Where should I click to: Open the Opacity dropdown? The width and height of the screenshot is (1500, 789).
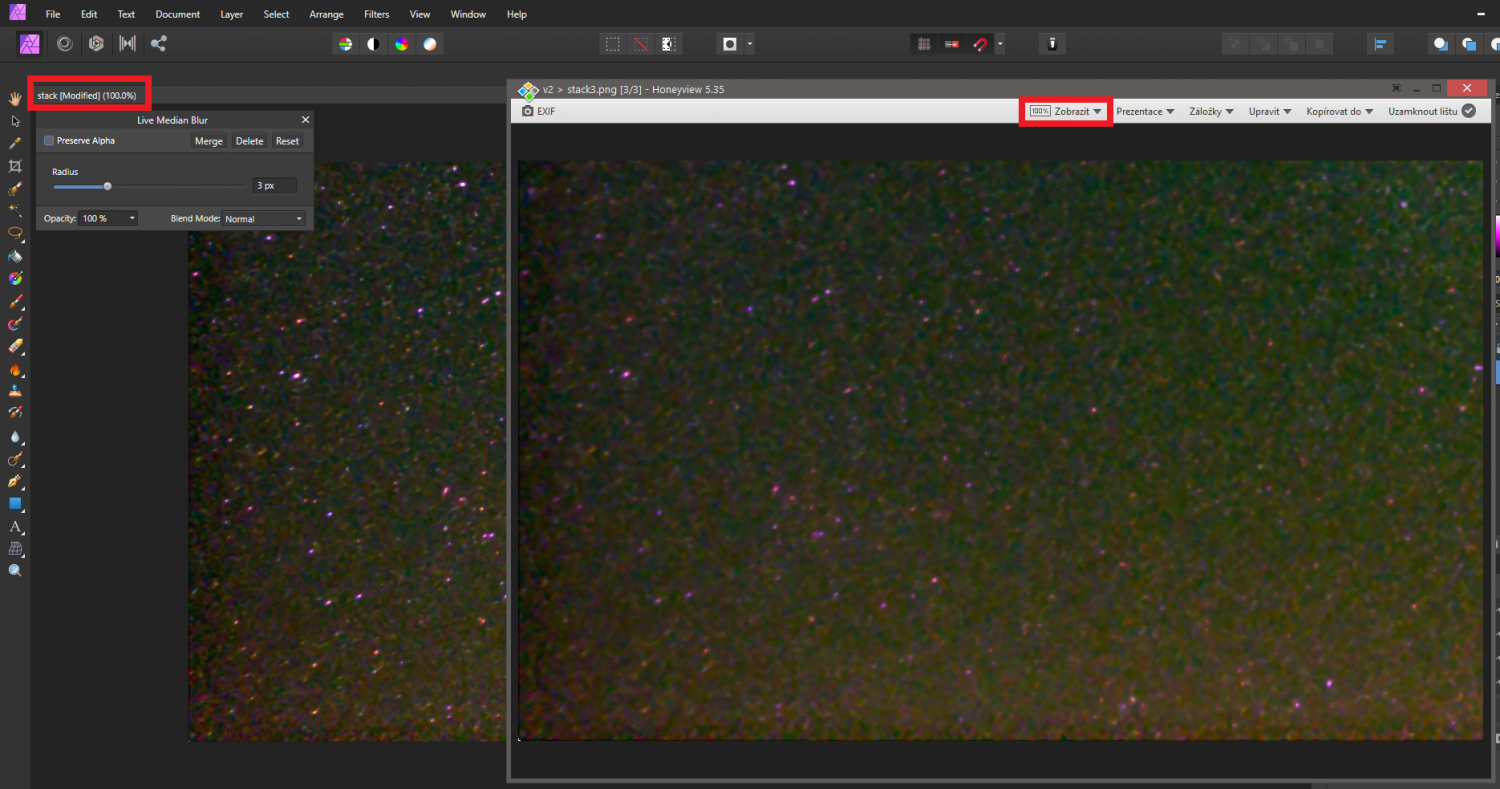(x=107, y=218)
